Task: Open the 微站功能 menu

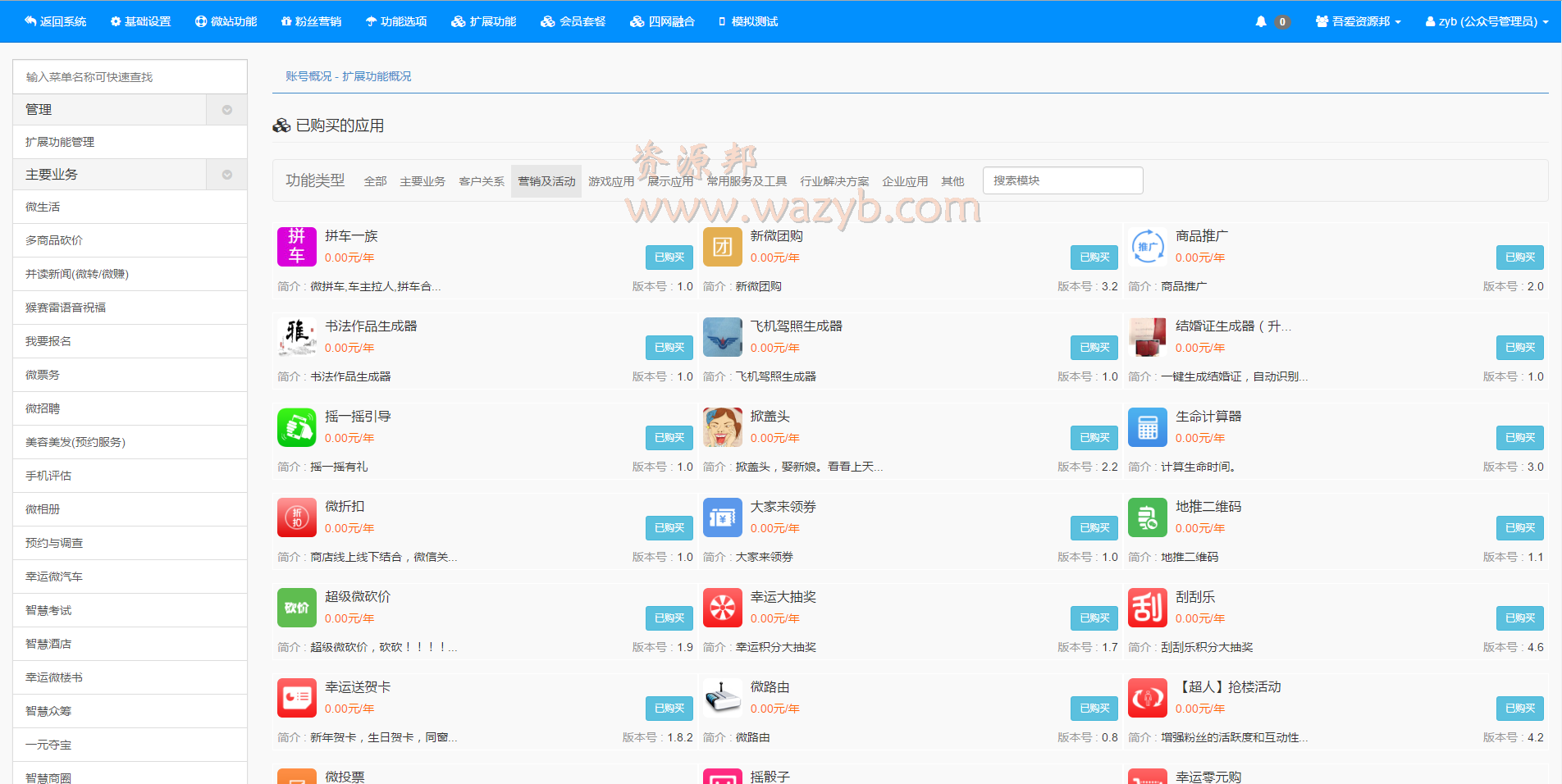Action: tap(226, 21)
